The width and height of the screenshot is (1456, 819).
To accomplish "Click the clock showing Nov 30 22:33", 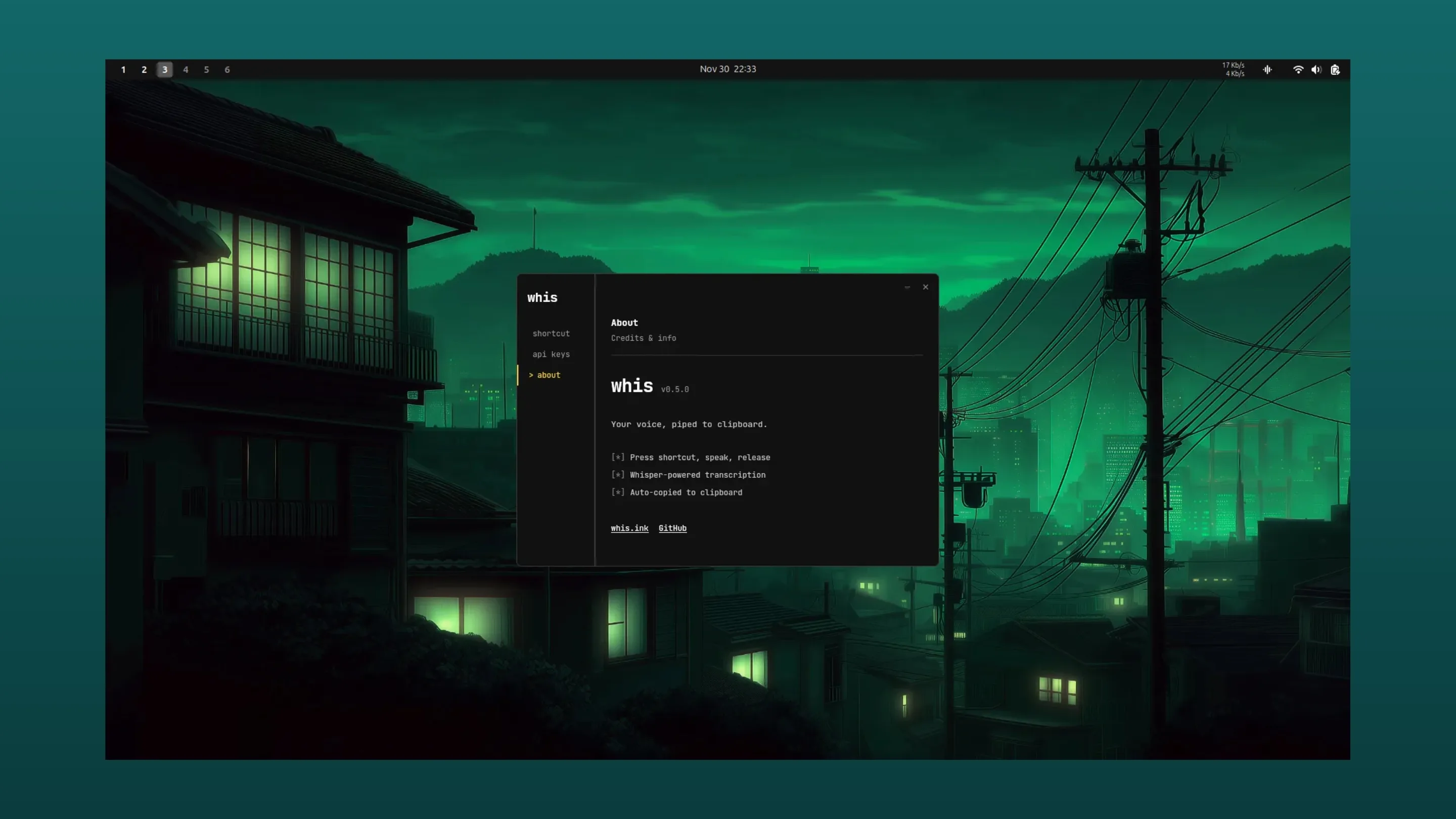I will coord(728,69).
